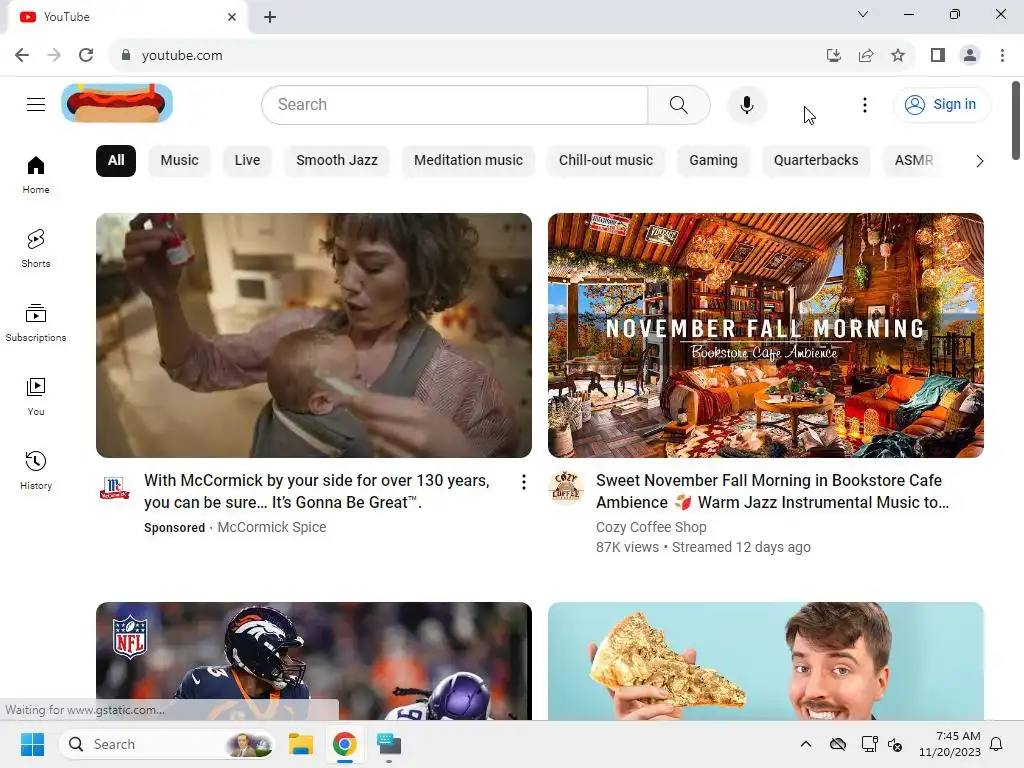1024x768 pixels.
Task: Open the McCormick sponsored video thumbnail
Action: pos(313,335)
